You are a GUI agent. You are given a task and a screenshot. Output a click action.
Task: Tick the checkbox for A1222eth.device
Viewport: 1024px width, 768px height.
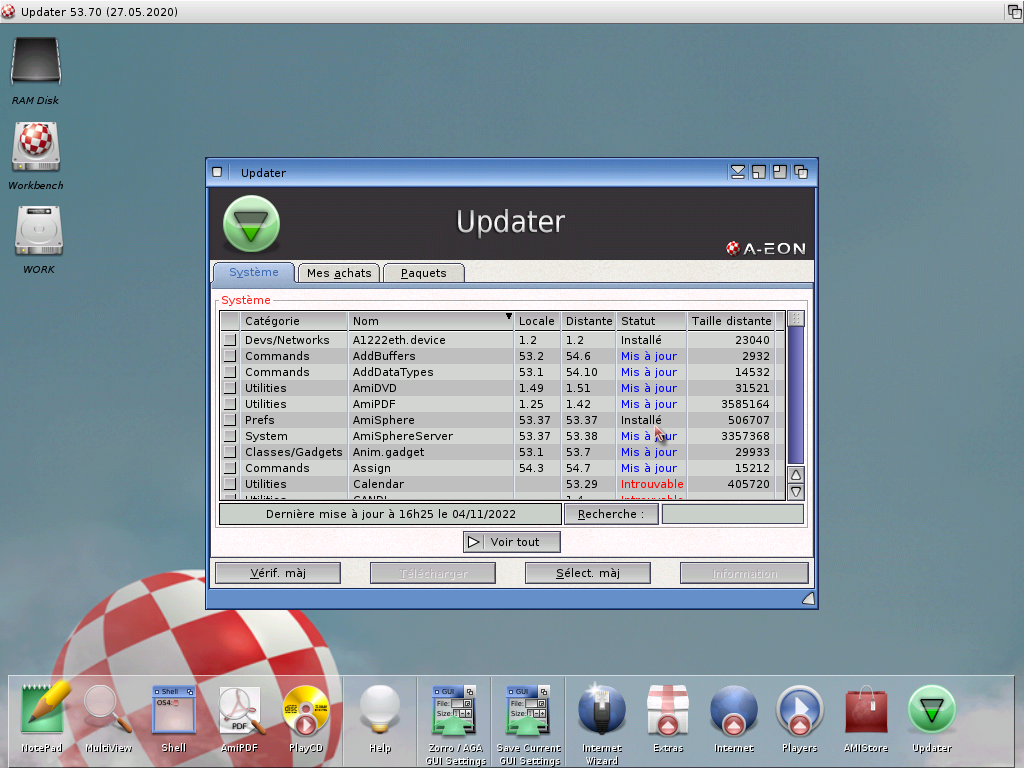(230, 340)
